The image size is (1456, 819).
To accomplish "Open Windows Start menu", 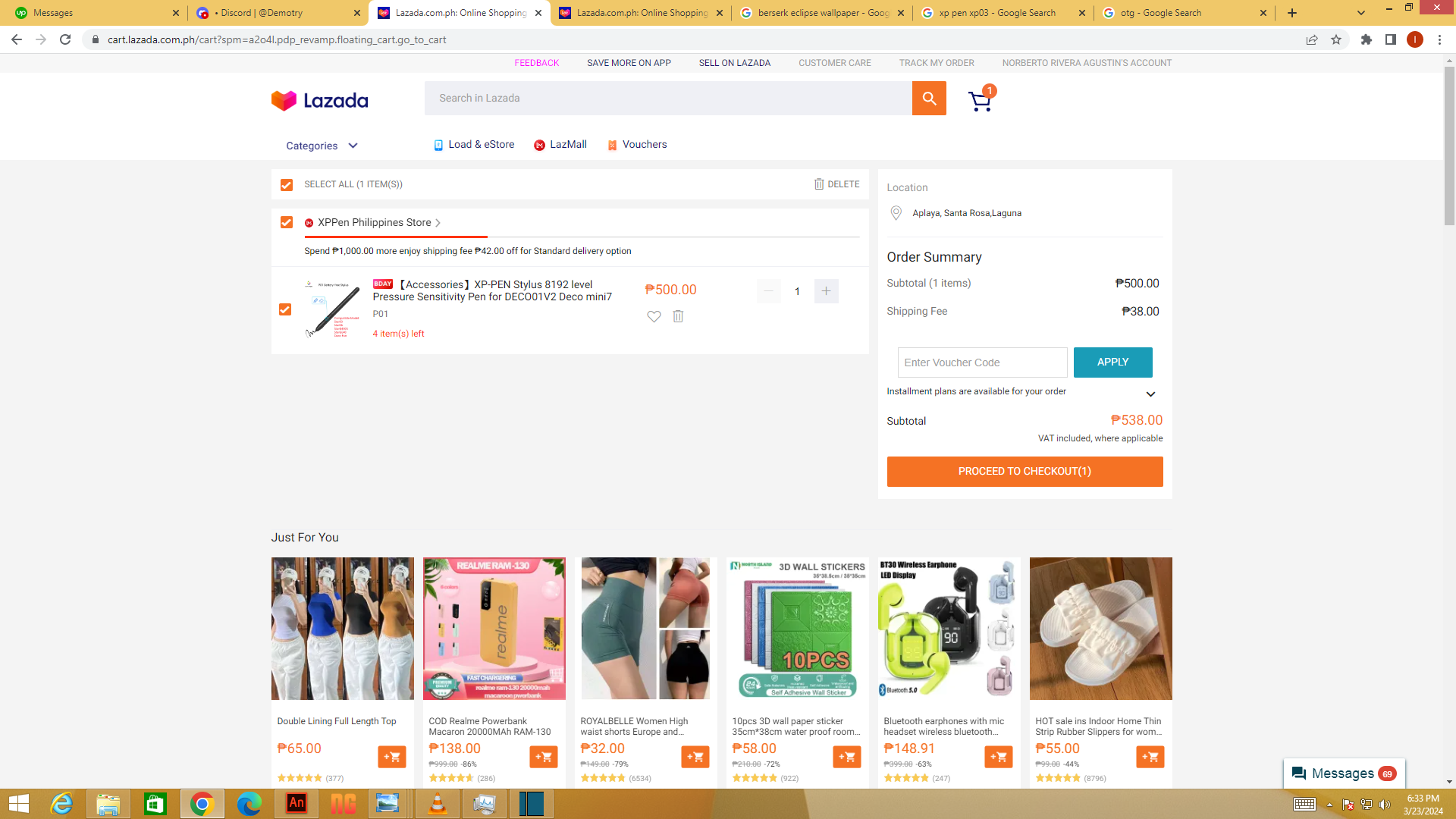I will click(x=18, y=803).
